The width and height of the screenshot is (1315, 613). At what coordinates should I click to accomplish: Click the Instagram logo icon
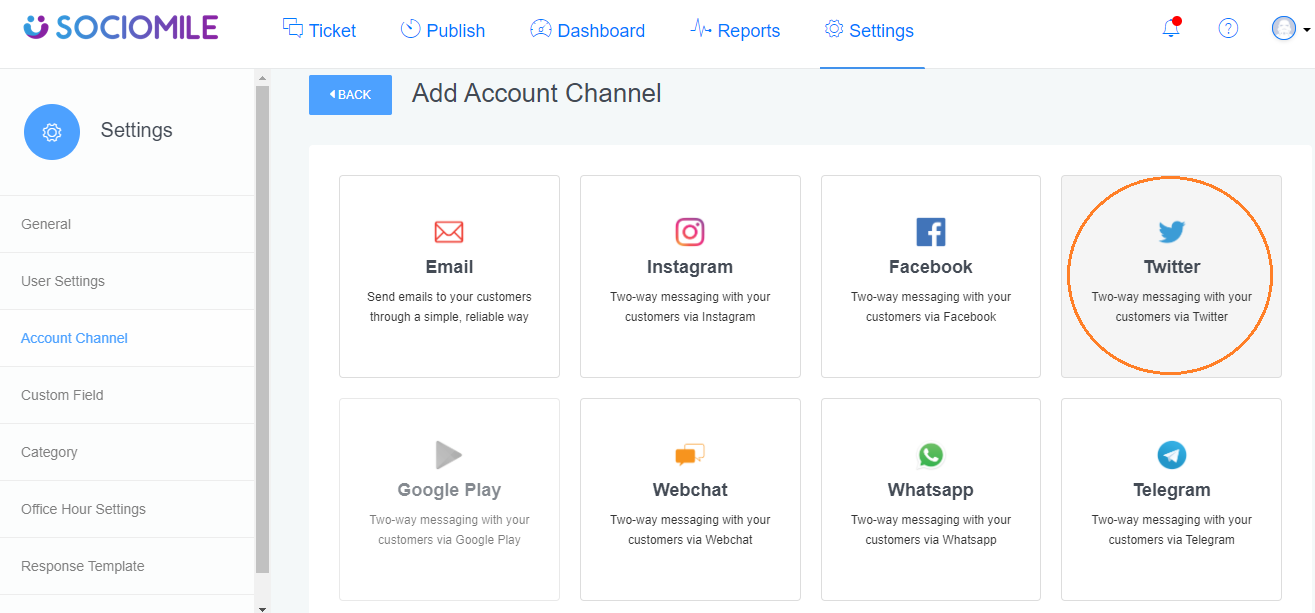[x=690, y=232]
